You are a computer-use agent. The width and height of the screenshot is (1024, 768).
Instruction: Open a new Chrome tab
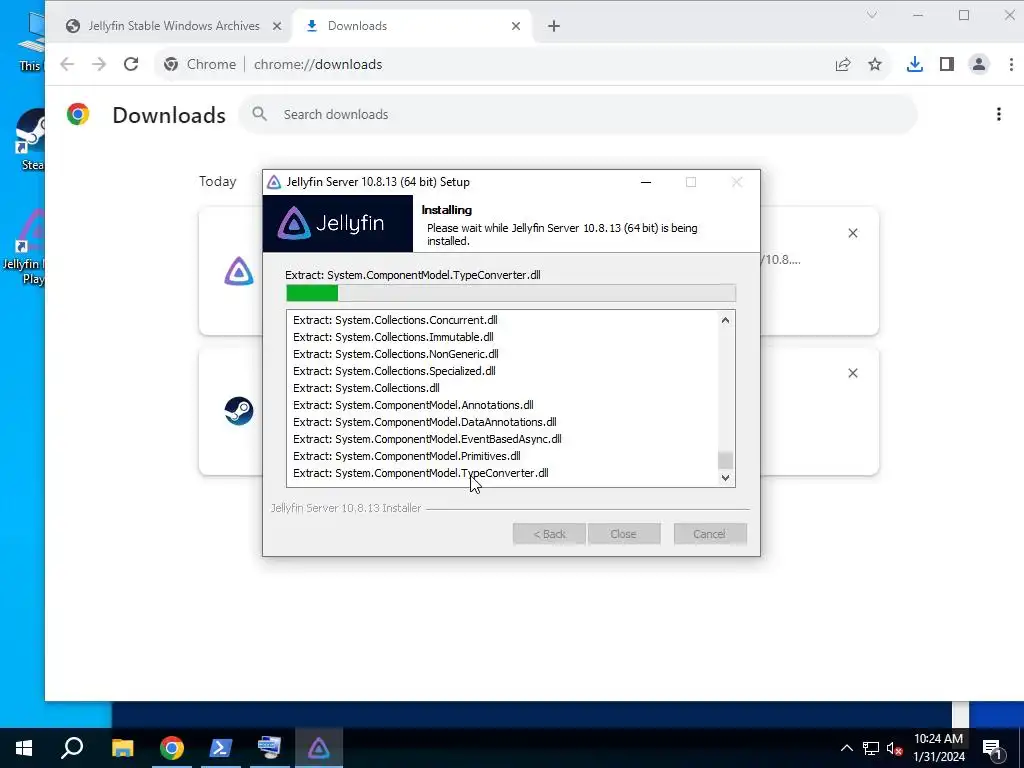click(x=554, y=26)
